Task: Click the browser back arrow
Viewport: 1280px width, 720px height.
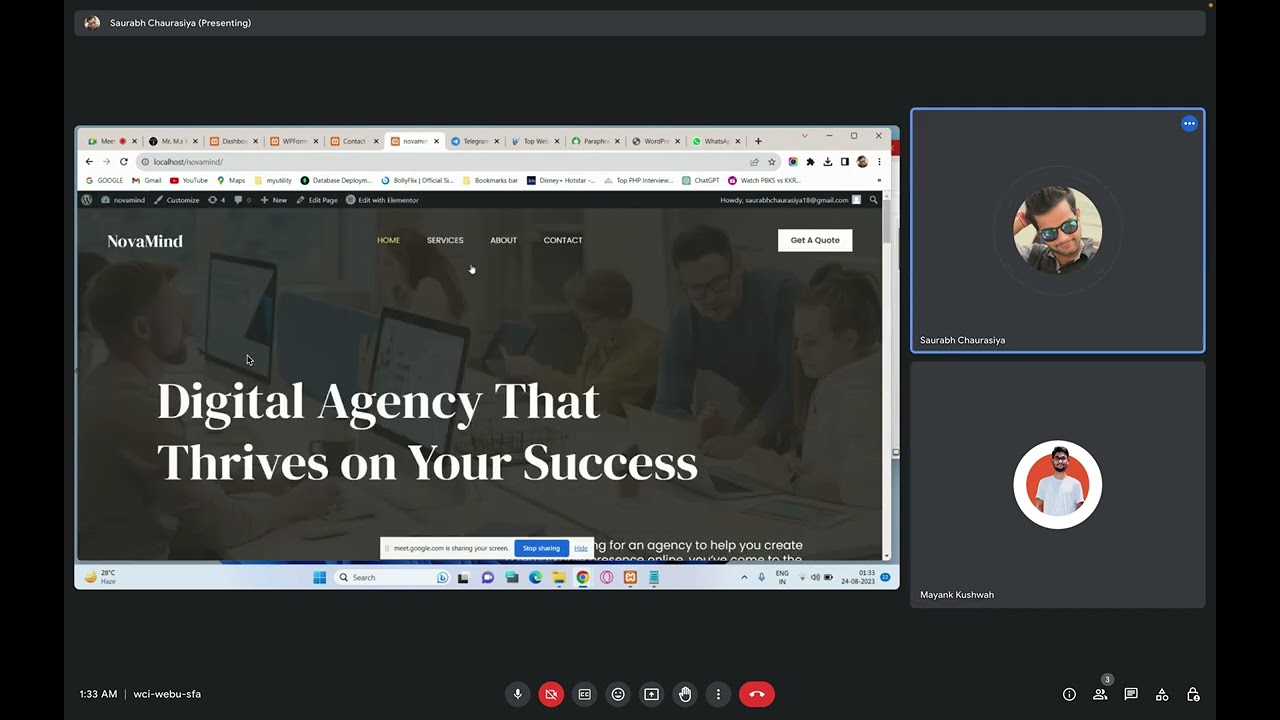Action: click(x=89, y=162)
